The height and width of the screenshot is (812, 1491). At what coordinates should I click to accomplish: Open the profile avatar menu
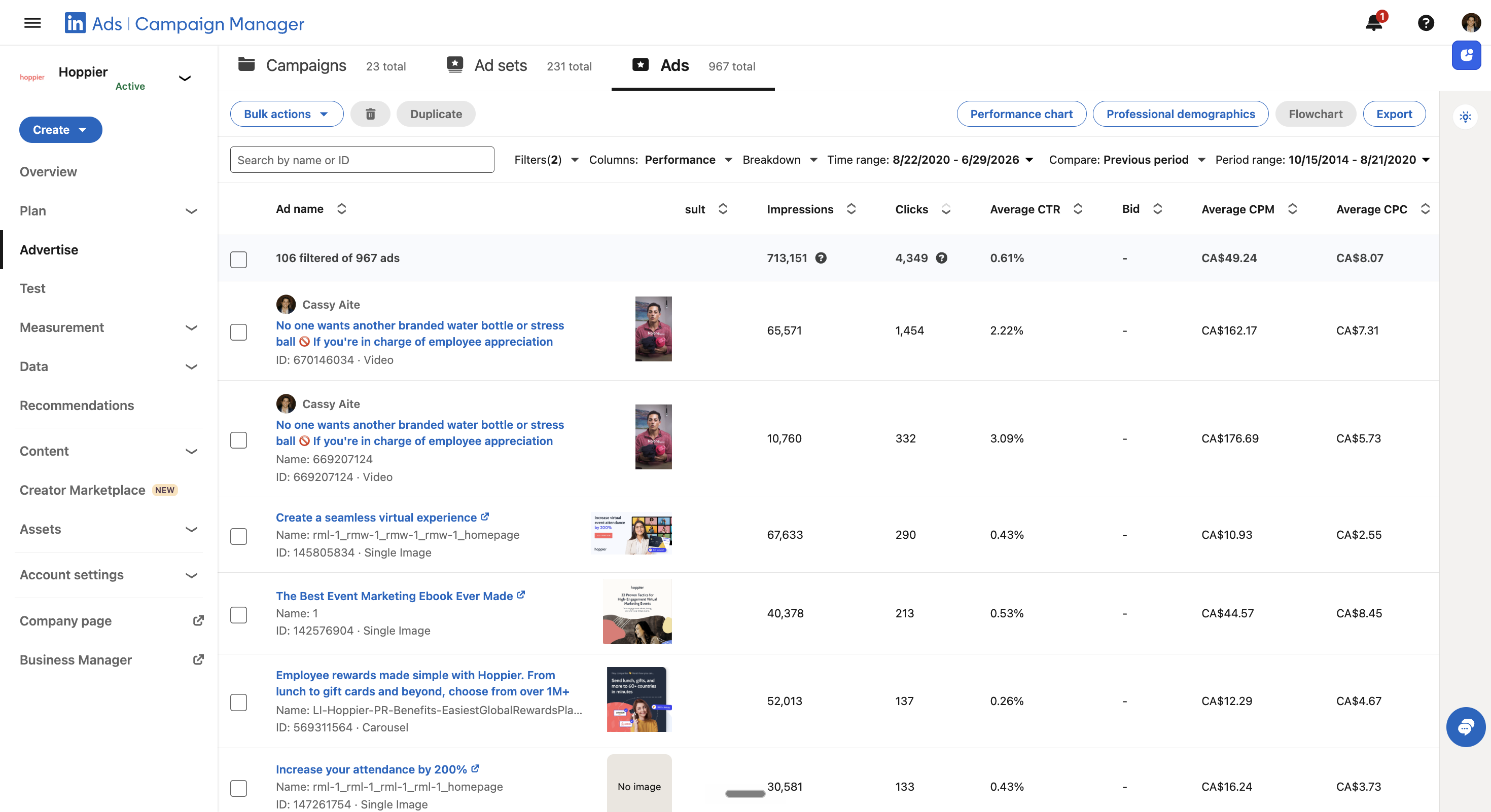pos(1471,23)
